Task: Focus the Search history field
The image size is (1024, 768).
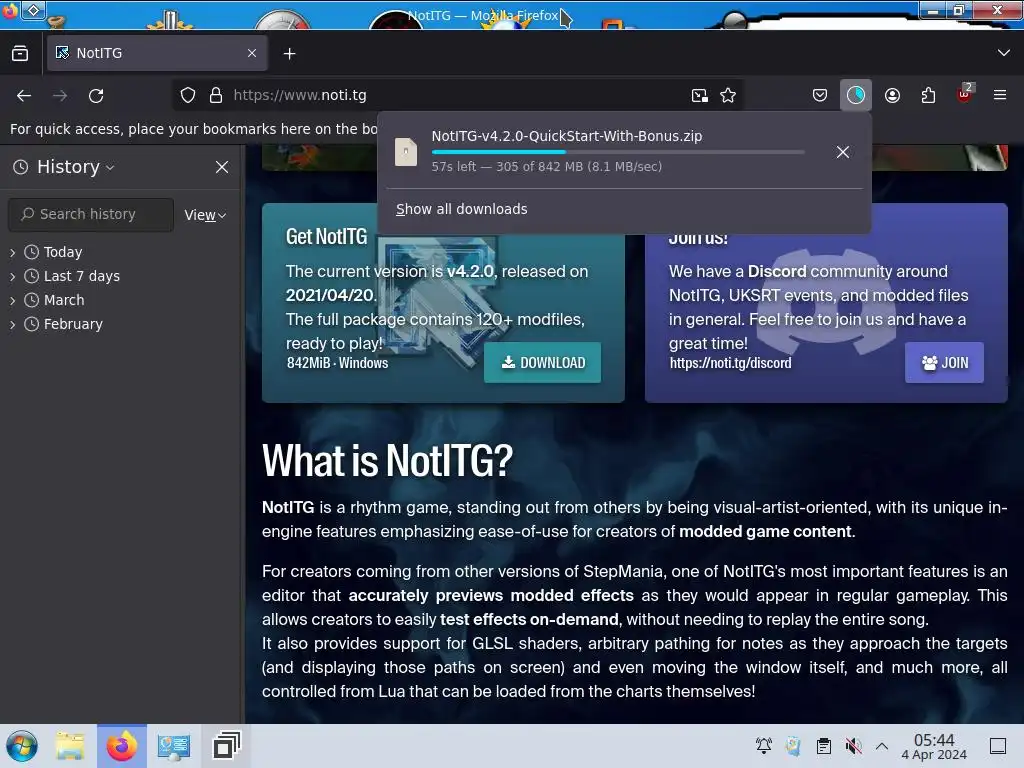Action: coord(91,214)
